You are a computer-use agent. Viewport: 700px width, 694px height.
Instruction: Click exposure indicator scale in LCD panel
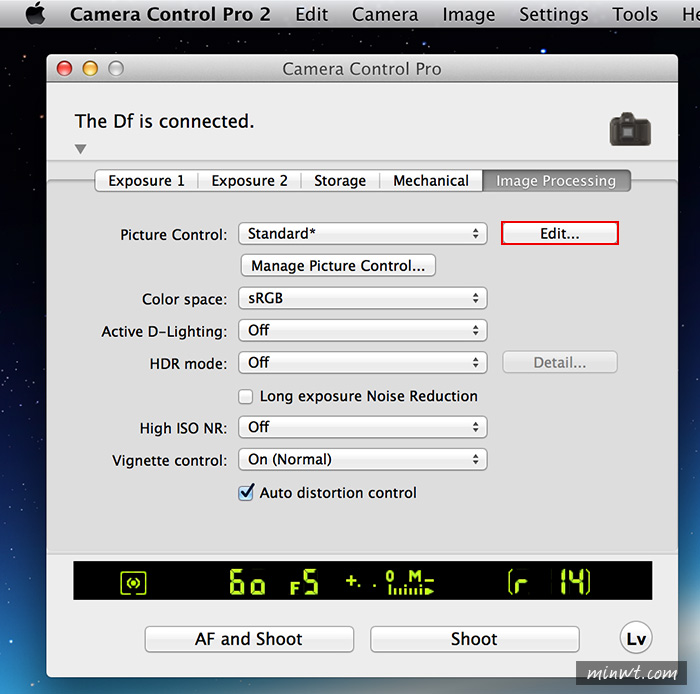point(410,583)
